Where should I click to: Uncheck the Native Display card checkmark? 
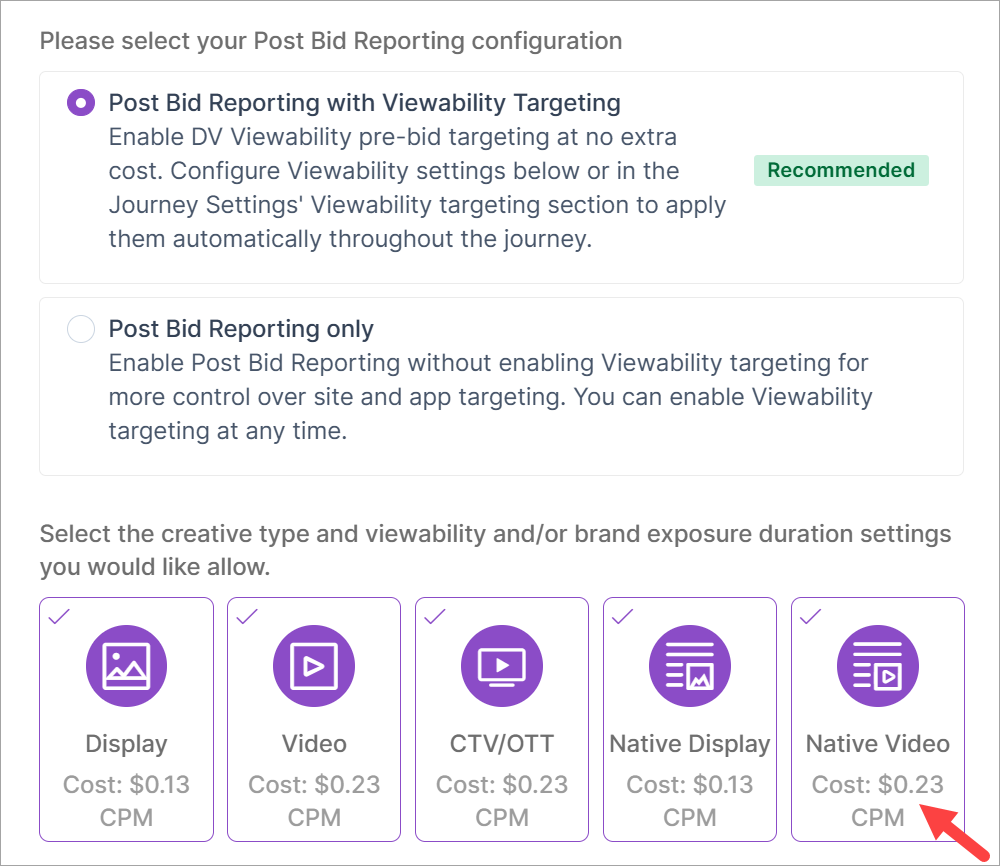[623, 617]
